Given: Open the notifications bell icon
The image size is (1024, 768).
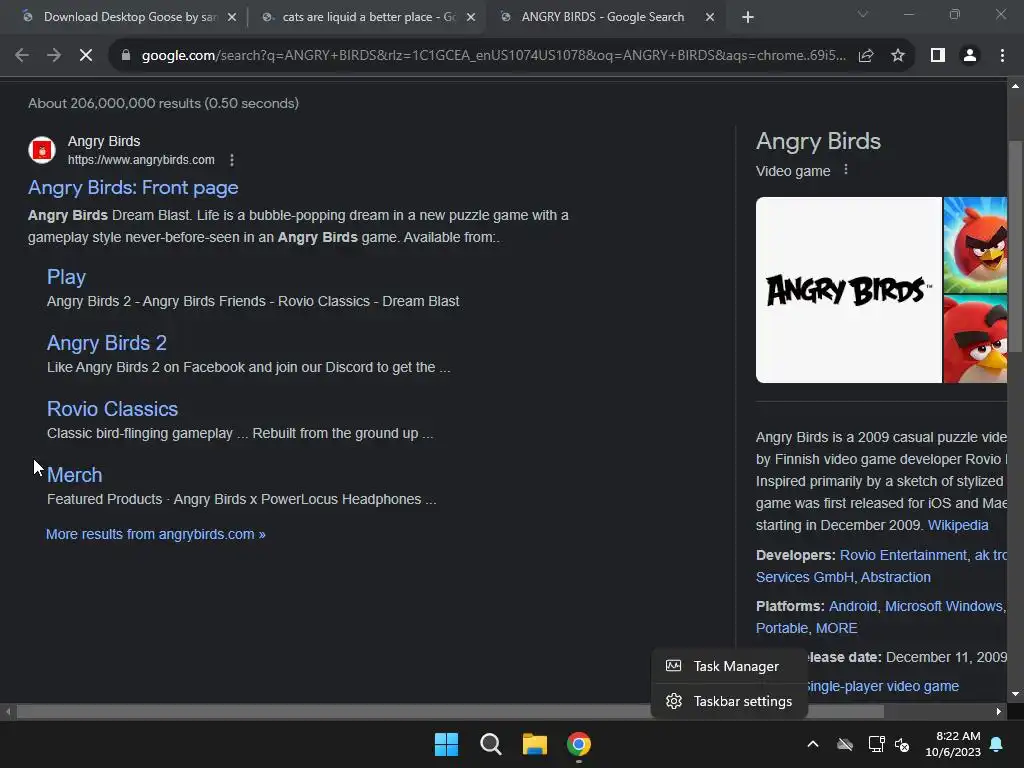Looking at the screenshot, I should coord(997,744).
